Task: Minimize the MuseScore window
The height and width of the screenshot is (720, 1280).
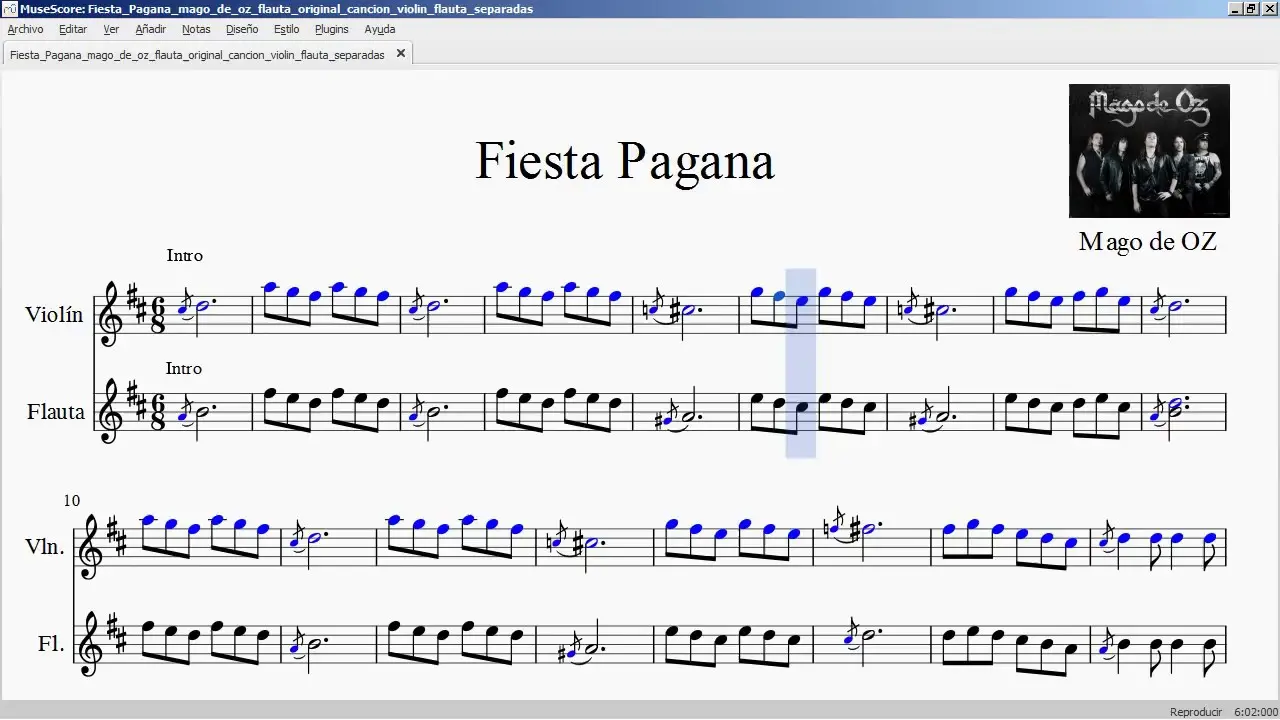Action: (1235, 9)
